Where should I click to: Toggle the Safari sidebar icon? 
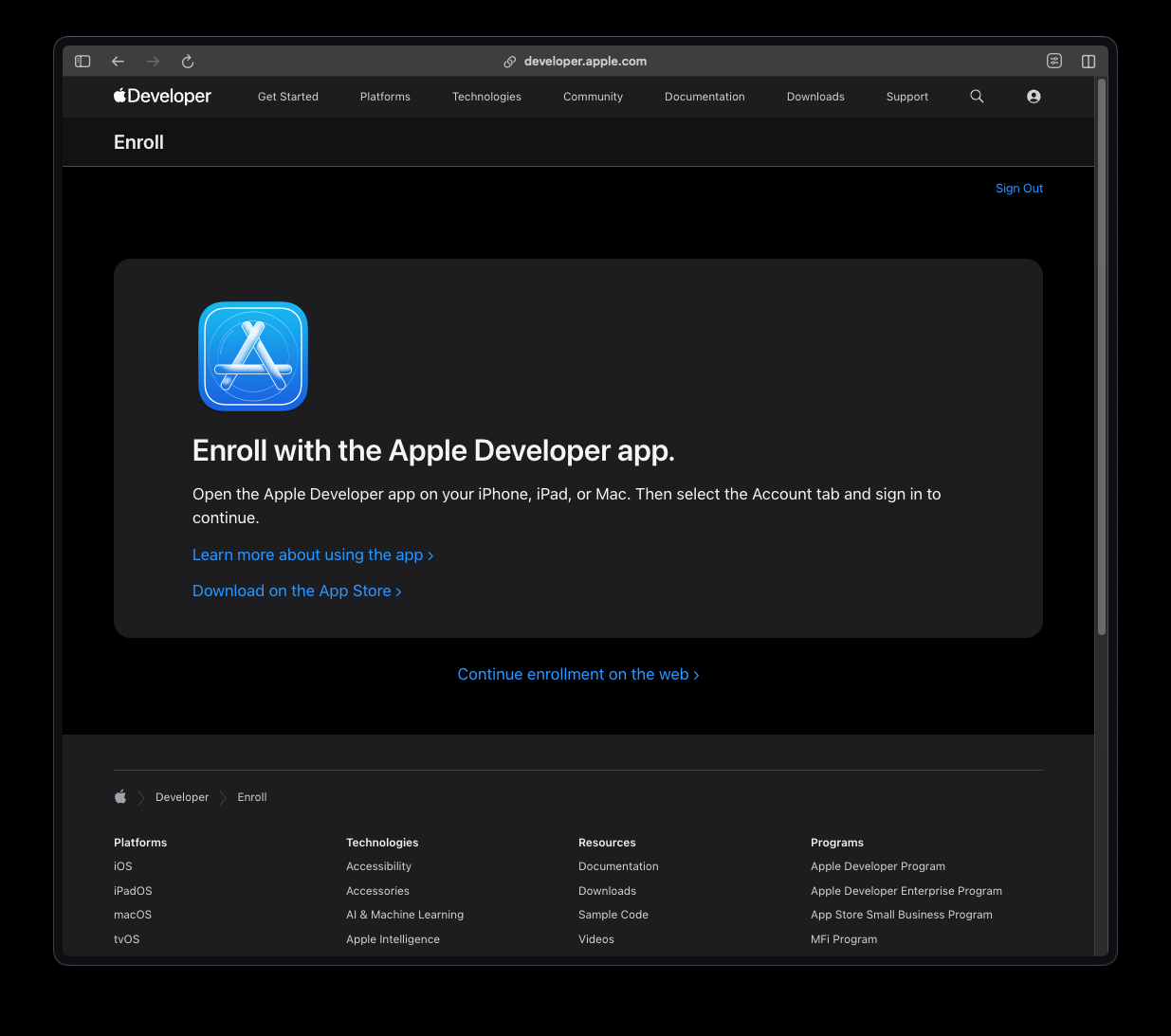click(82, 62)
